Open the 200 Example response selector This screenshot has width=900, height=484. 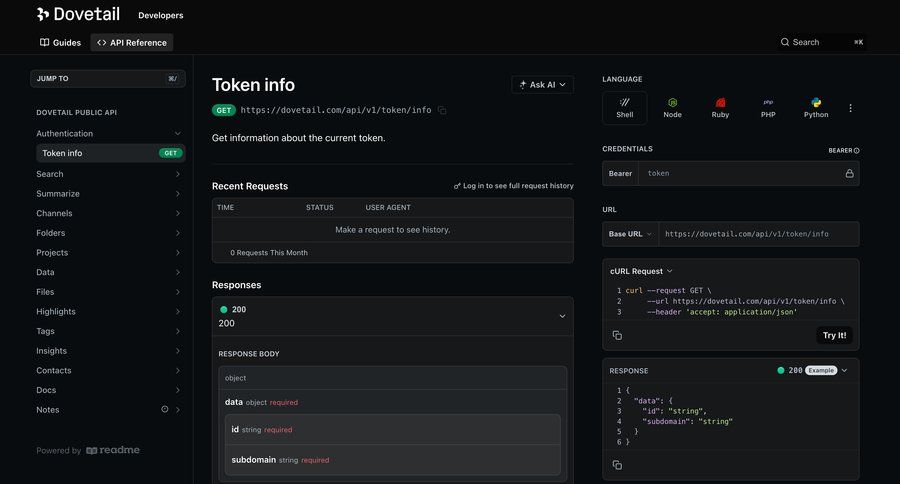[x=812, y=370]
